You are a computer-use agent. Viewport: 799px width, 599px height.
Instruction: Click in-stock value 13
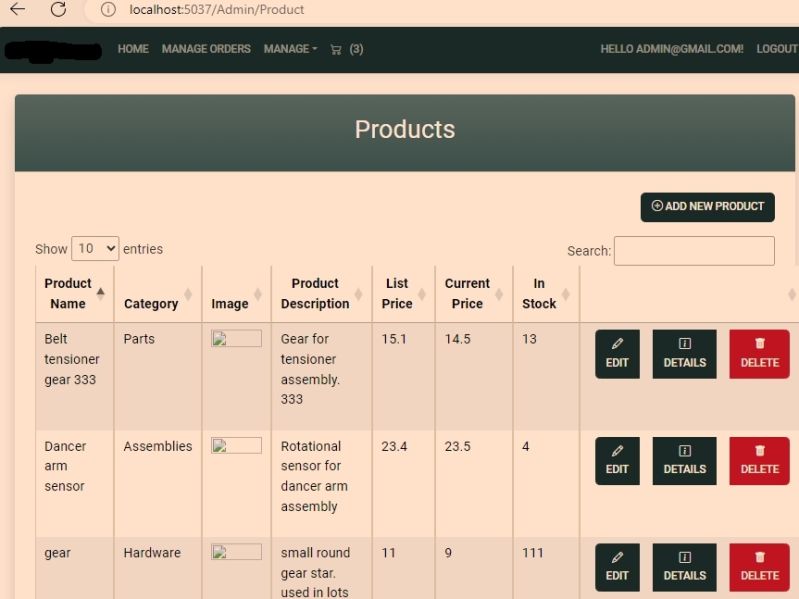click(529, 339)
